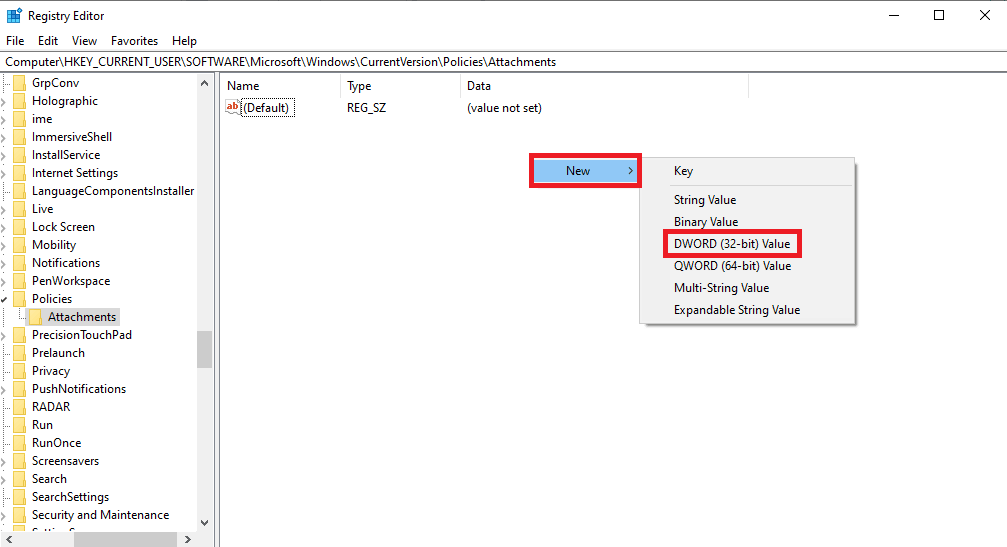
Task: Click the Attachments folder icon
Action: pyautogui.click(x=35, y=317)
